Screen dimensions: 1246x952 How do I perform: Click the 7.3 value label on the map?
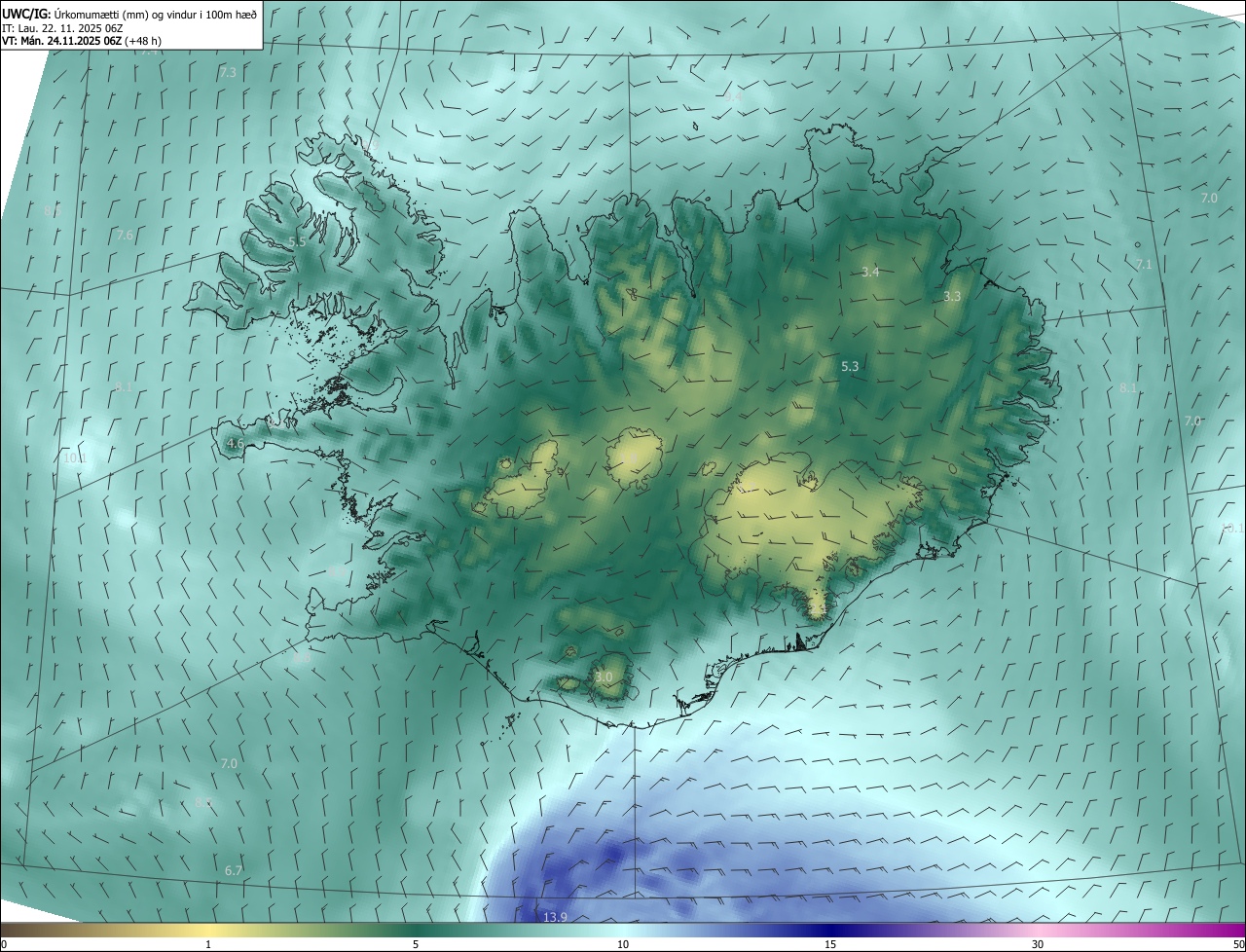(x=228, y=73)
